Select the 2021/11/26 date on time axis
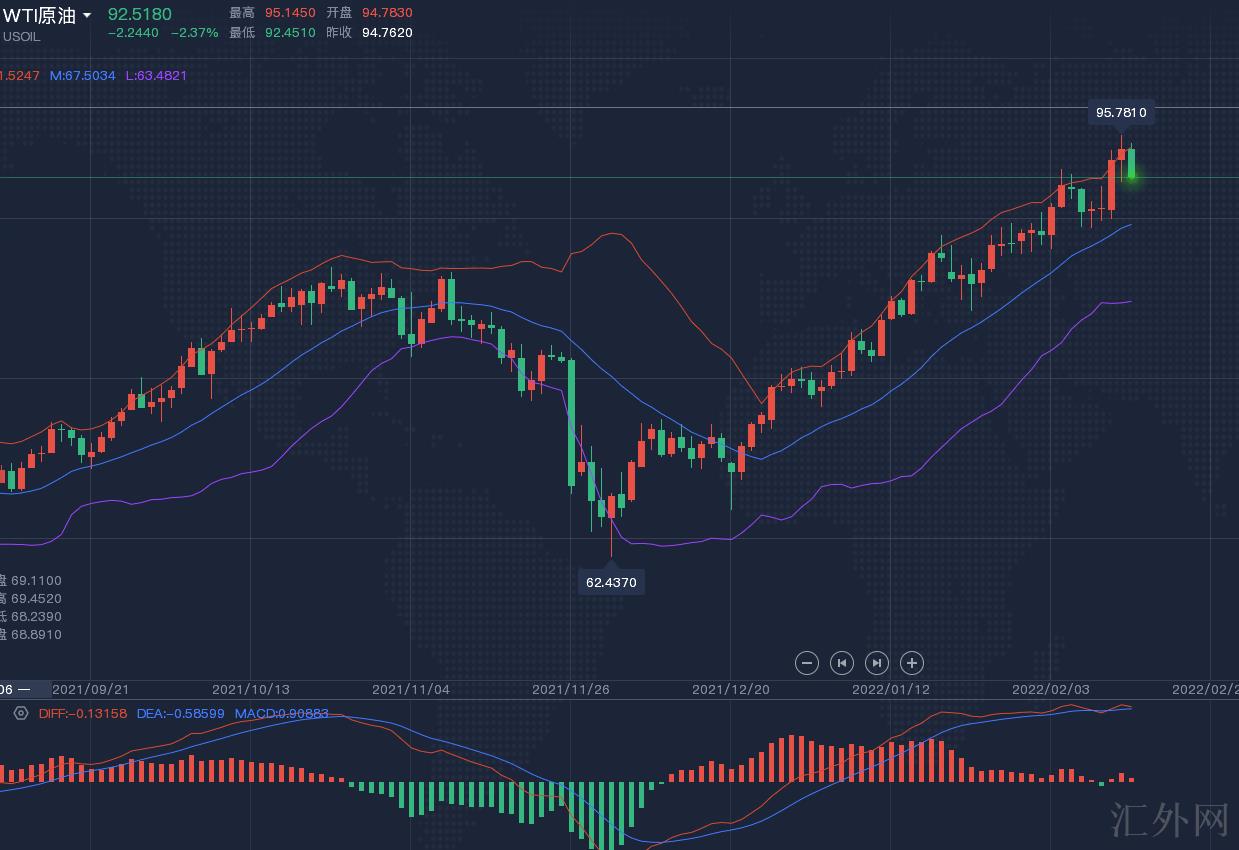 click(570, 689)
